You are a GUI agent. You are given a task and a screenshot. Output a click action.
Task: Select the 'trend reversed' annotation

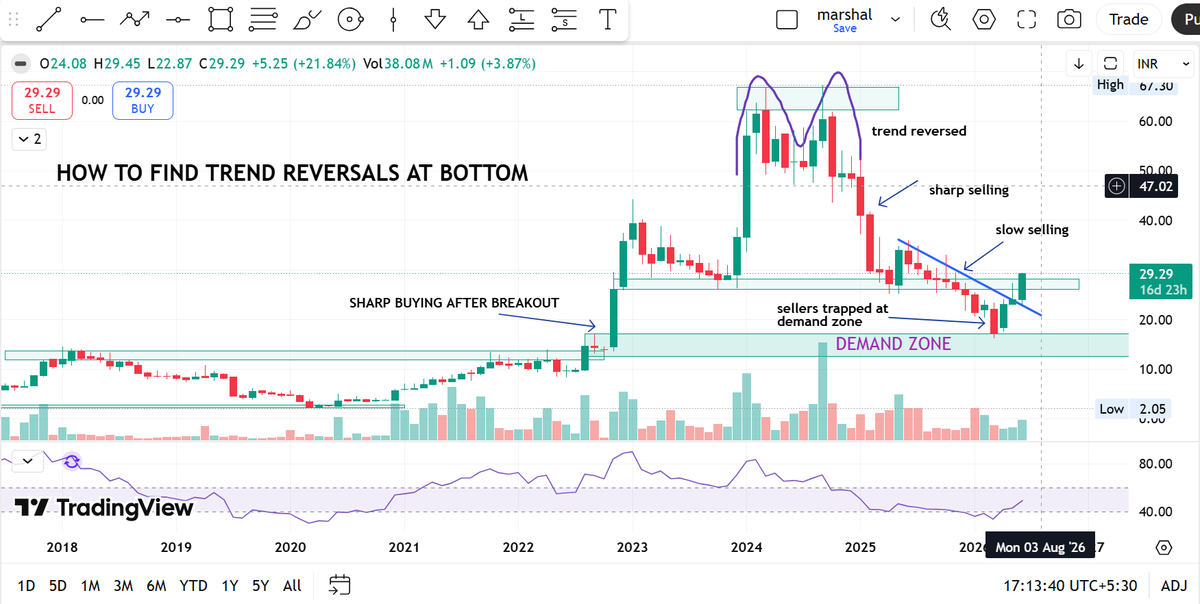919,131
